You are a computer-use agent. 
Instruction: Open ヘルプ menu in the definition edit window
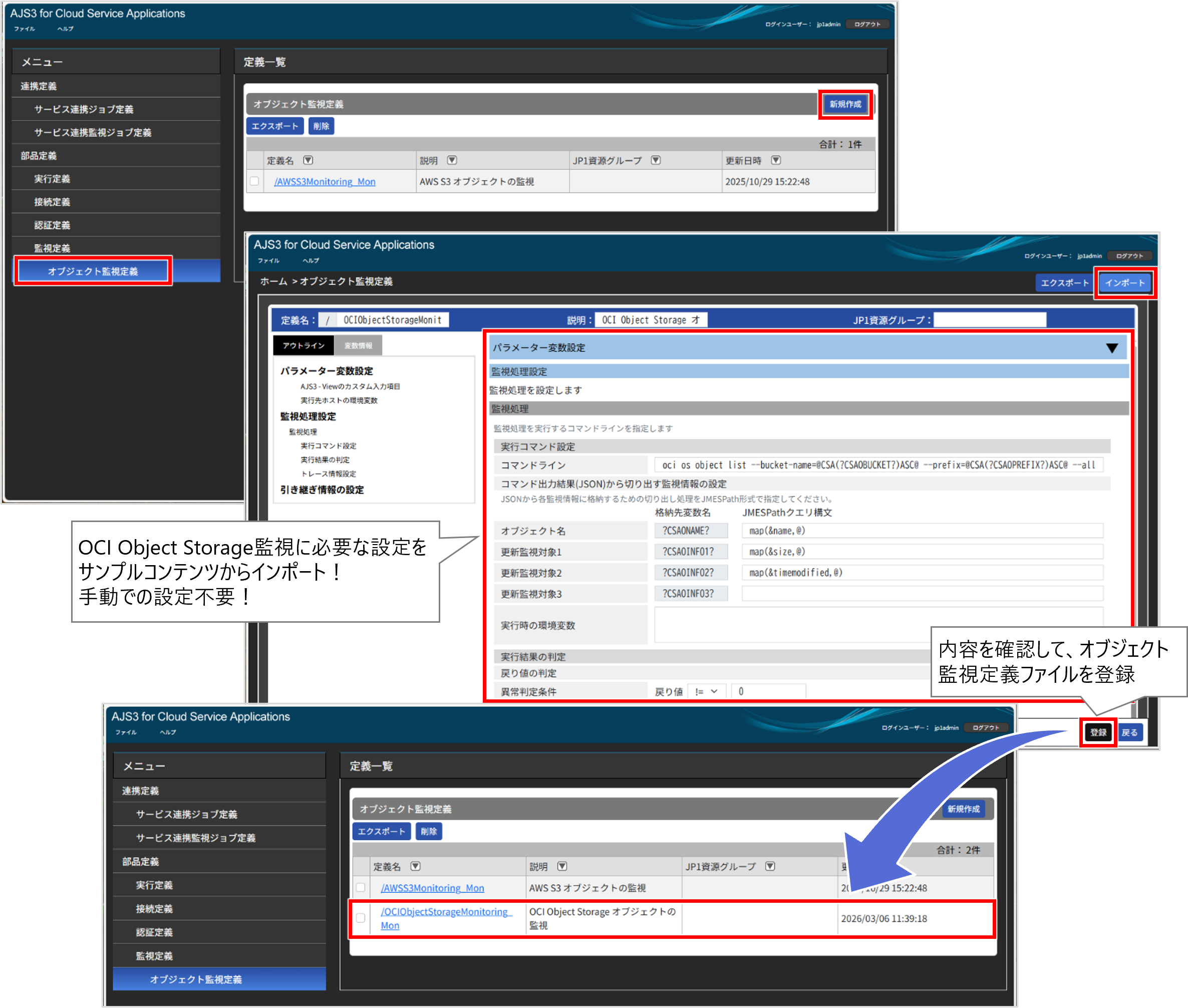311,261
